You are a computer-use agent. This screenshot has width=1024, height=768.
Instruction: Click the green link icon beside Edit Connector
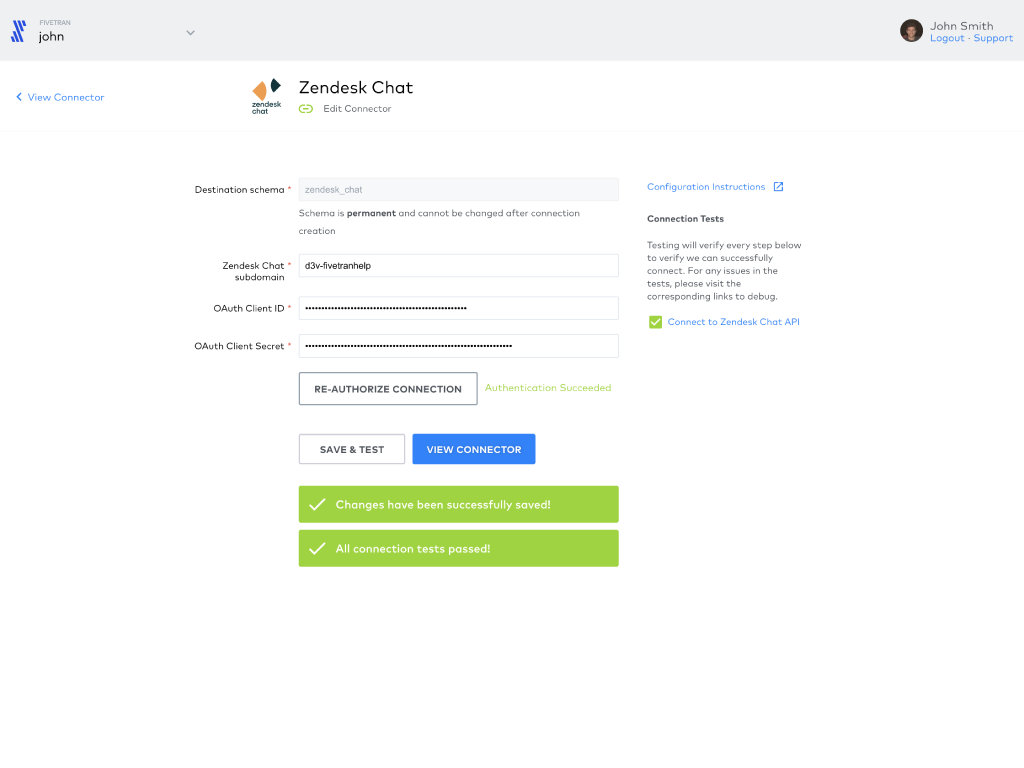pyautogui.click(x=305, y=108)
